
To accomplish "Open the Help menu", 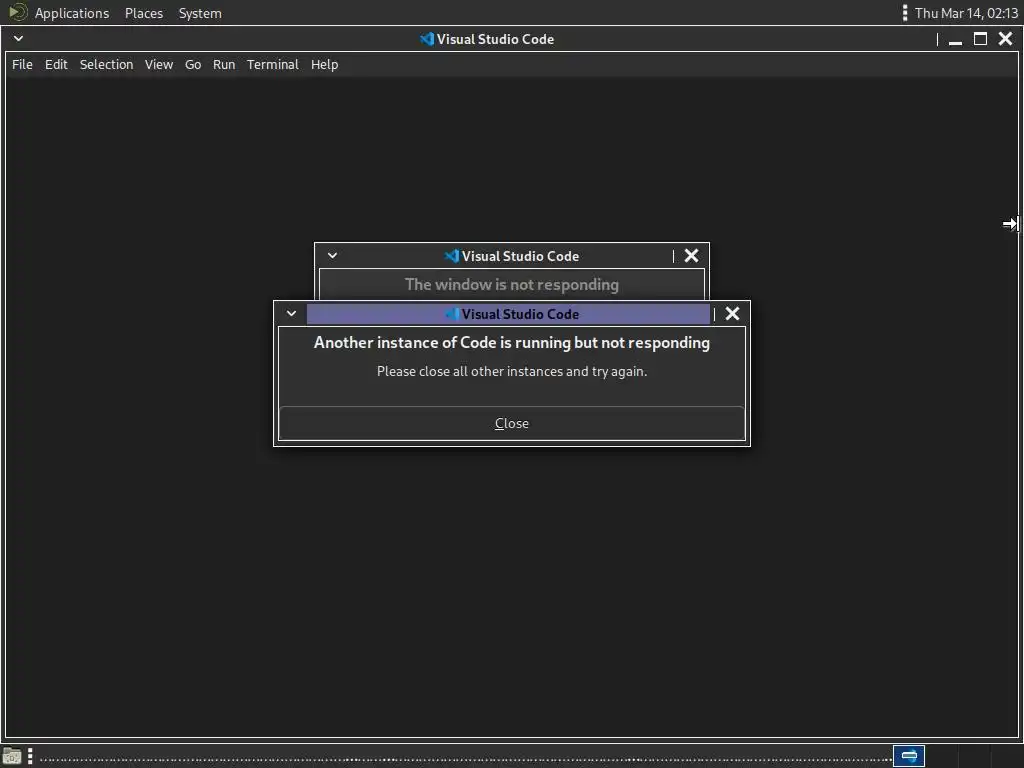I will (325, 65).
